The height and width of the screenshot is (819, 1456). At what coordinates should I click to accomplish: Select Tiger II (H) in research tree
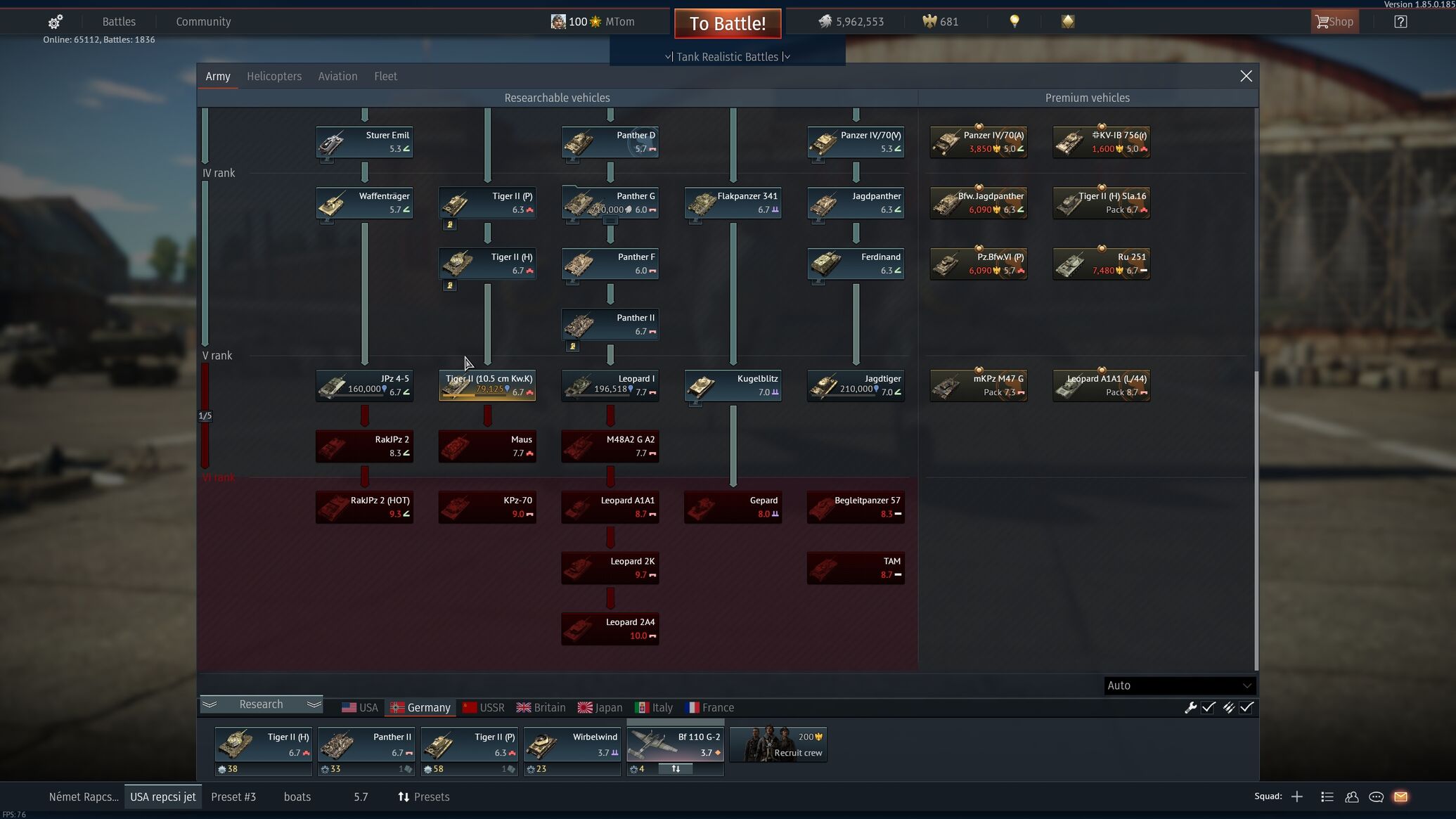tap(487, 264)
